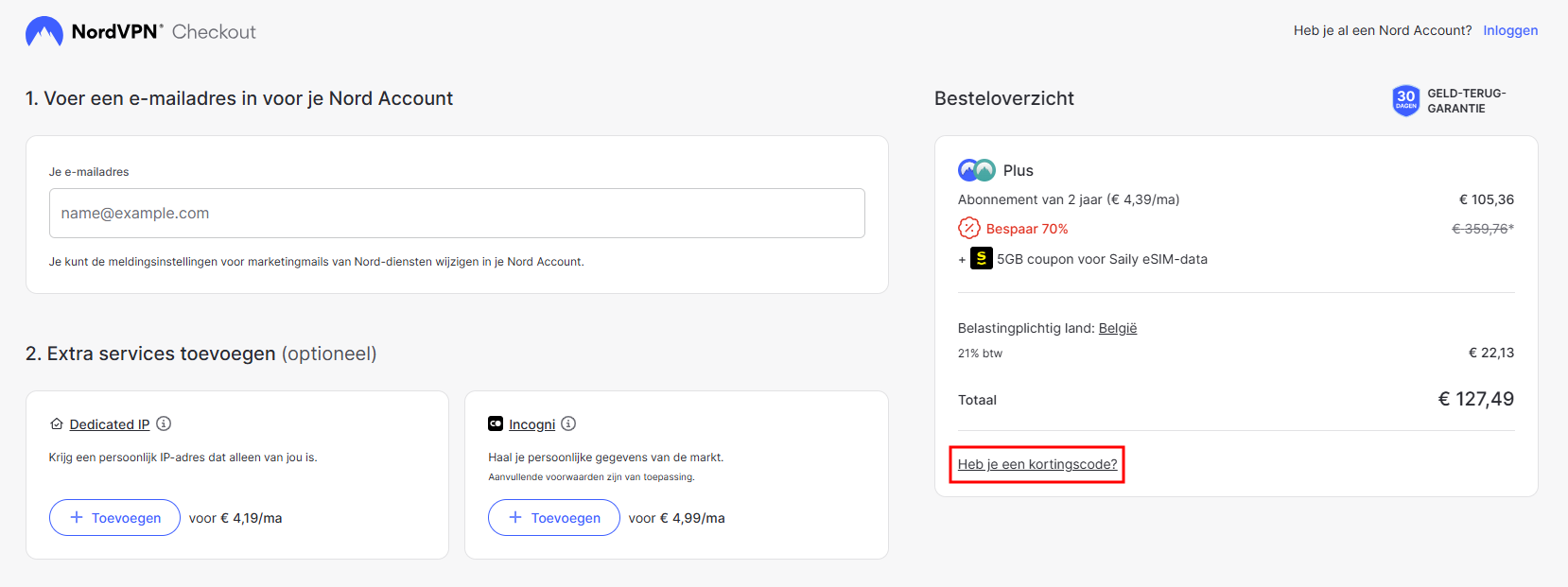
Task: Click the marketingmails notice text
Action: pyautogui.click(x=317, y=262)
